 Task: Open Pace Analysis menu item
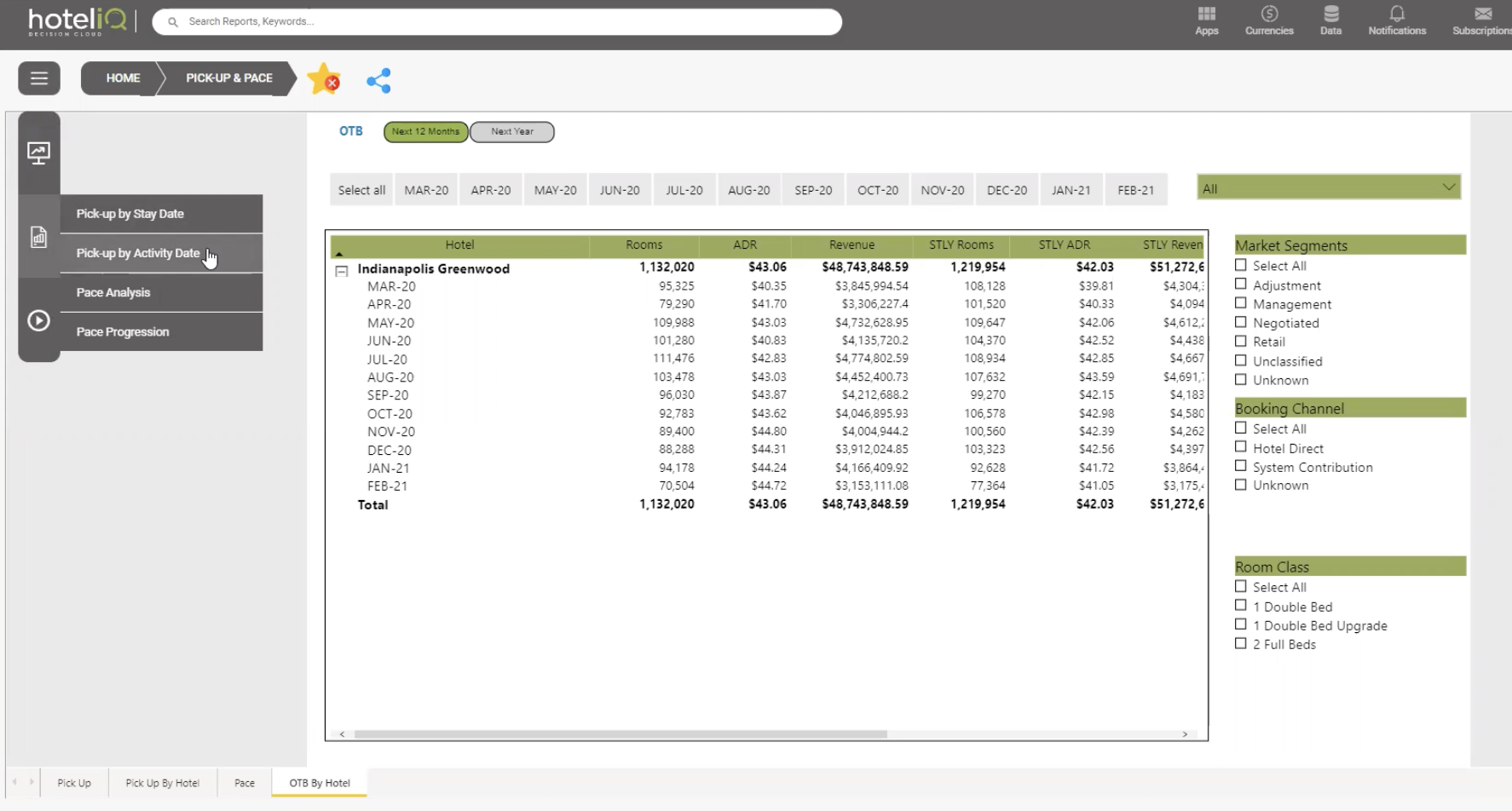click(x=161, y=292)
